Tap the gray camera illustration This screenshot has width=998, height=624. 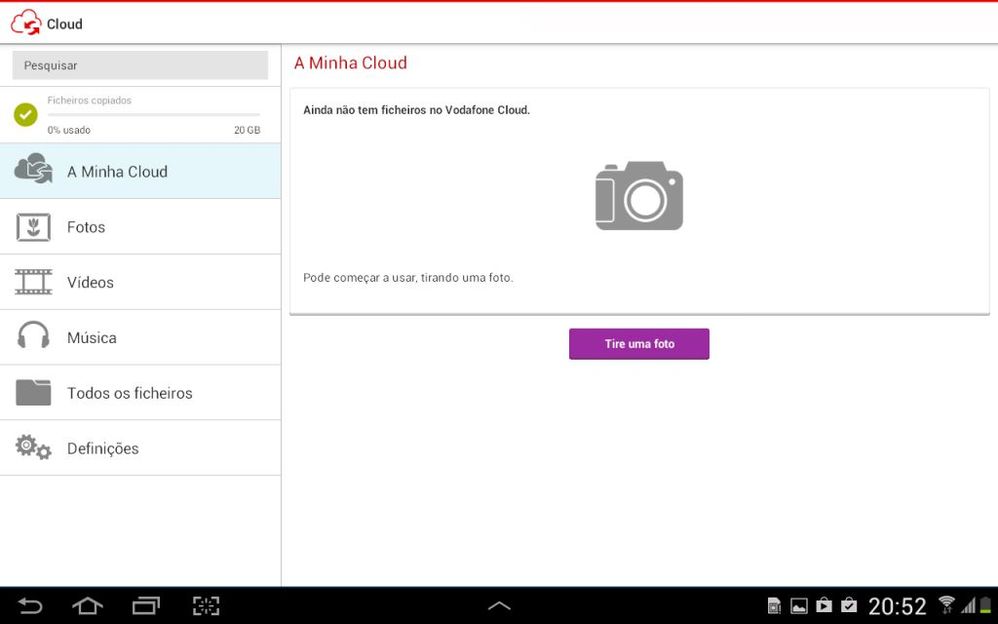pyautogui.click(x=639, y=195)
